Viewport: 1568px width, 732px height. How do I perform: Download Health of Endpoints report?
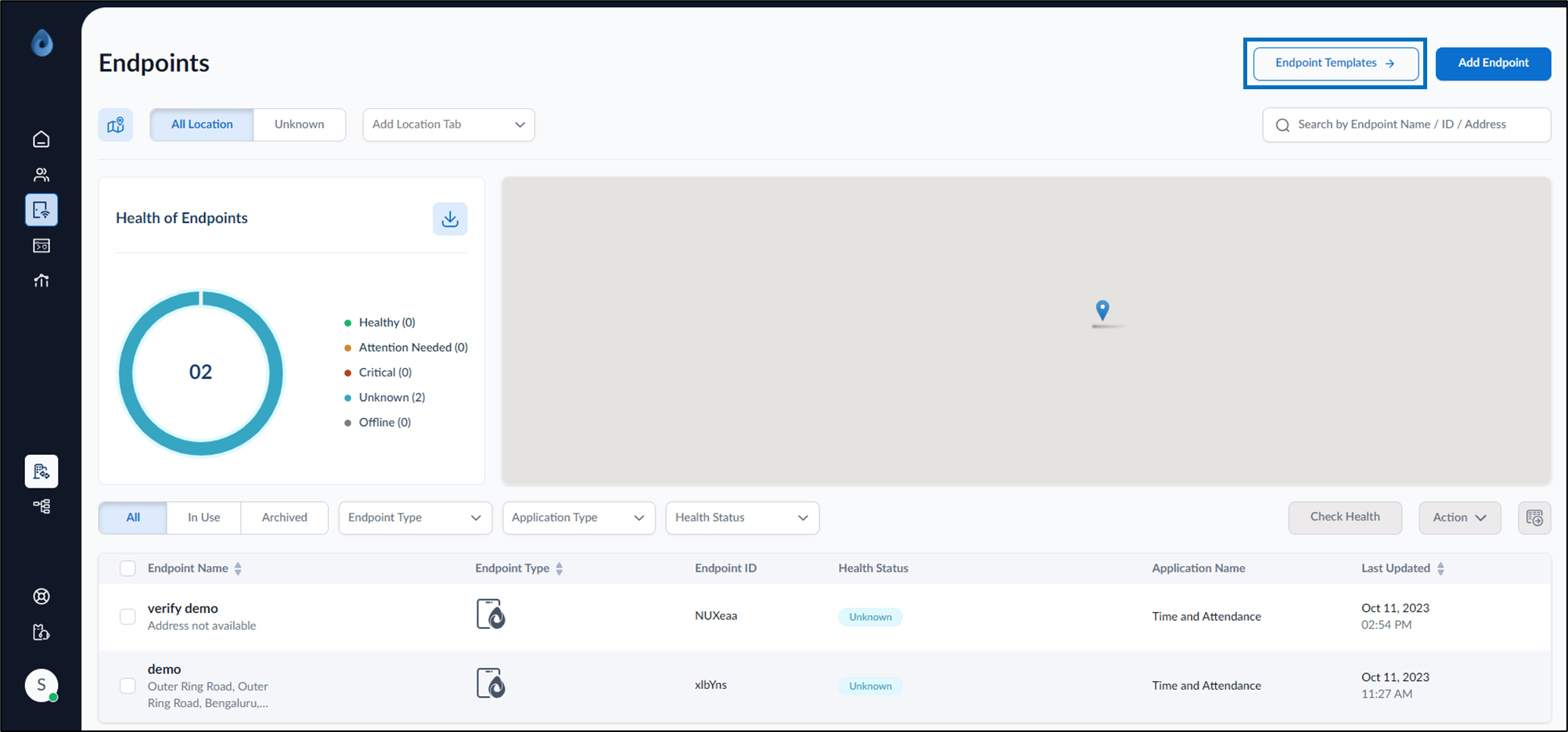450,219
